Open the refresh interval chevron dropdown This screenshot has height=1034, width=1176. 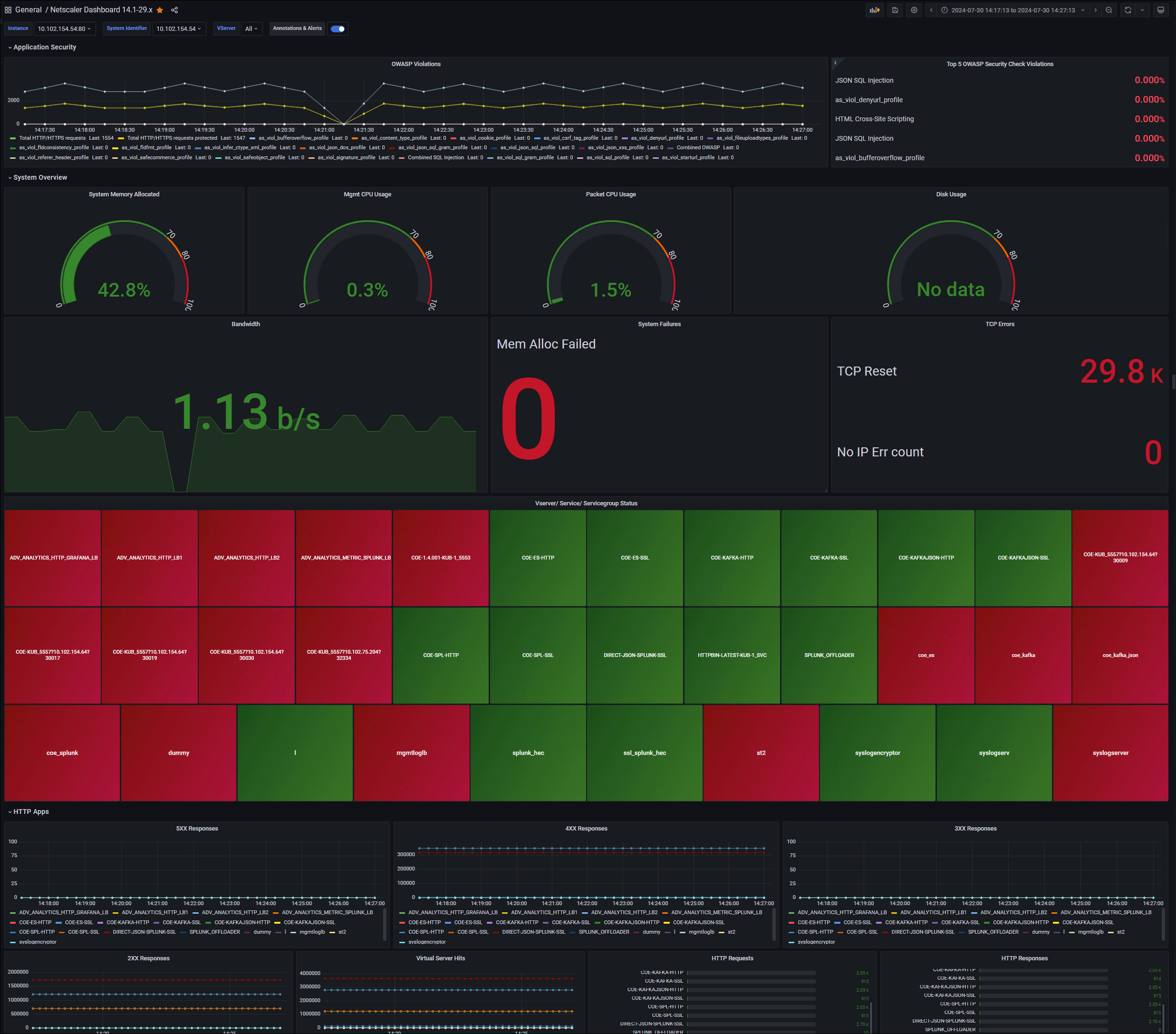coord(1144,10)
